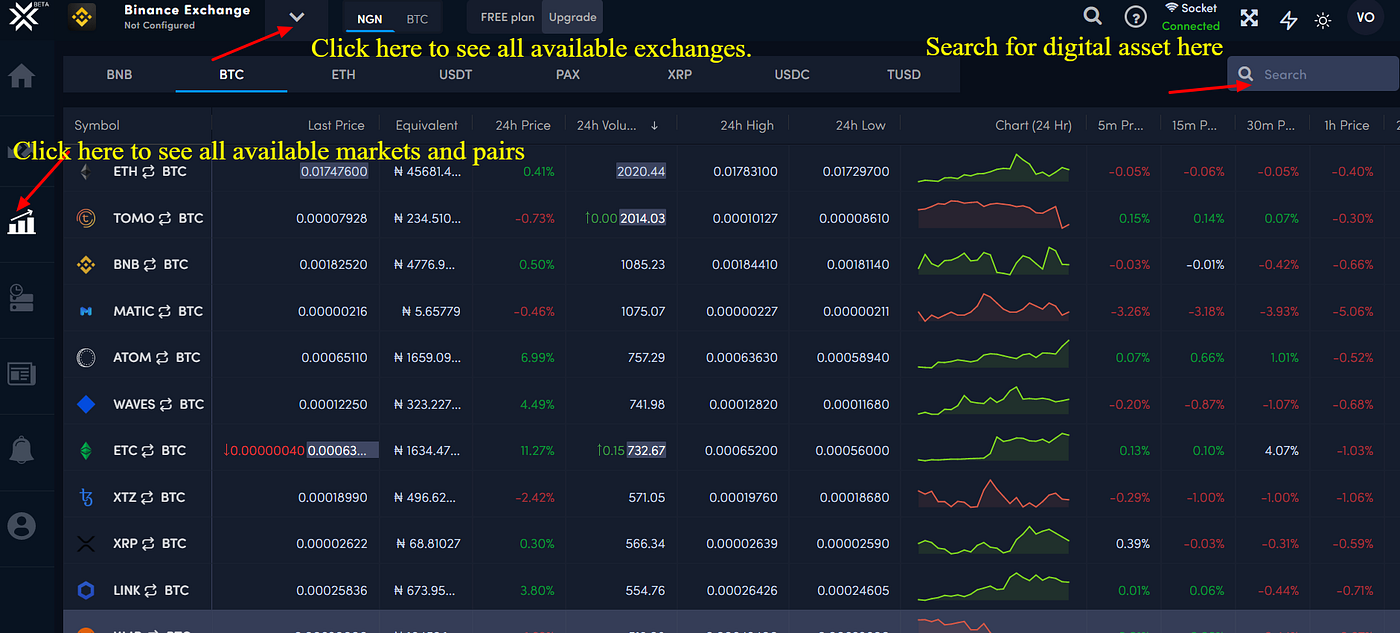This screenshot has width=1400, height=633.
Task: Click ATOM 24h price 6.99%
Action: [537, 358]
